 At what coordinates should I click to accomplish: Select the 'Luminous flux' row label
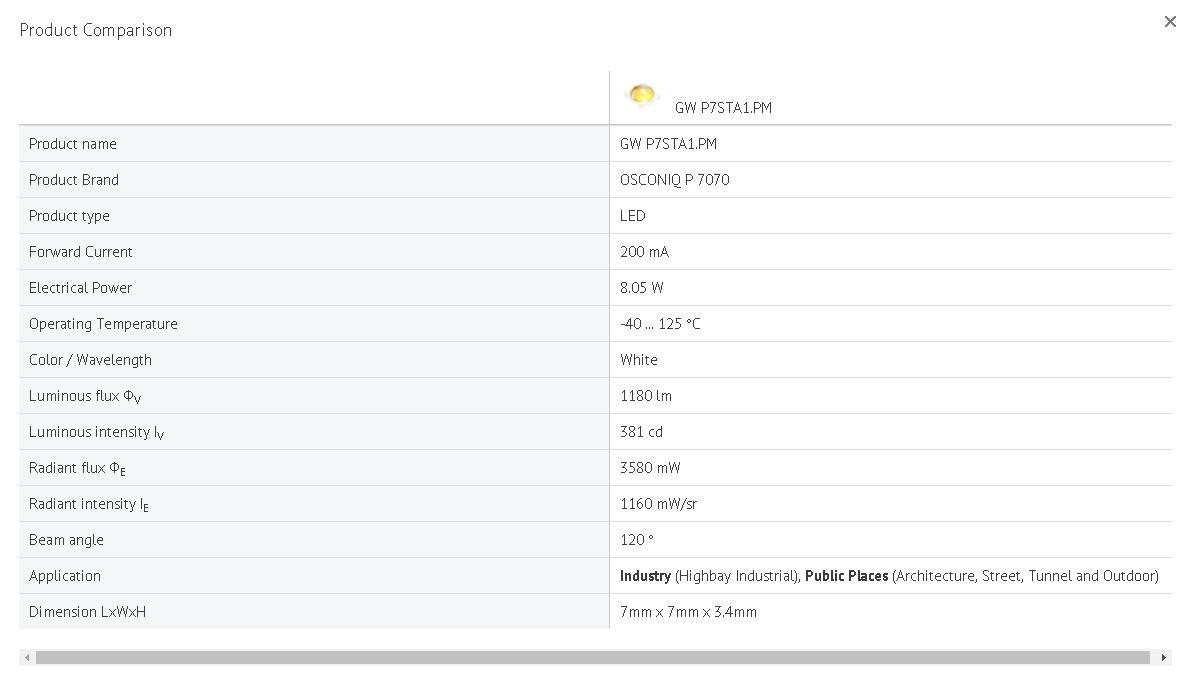point(85,396)
